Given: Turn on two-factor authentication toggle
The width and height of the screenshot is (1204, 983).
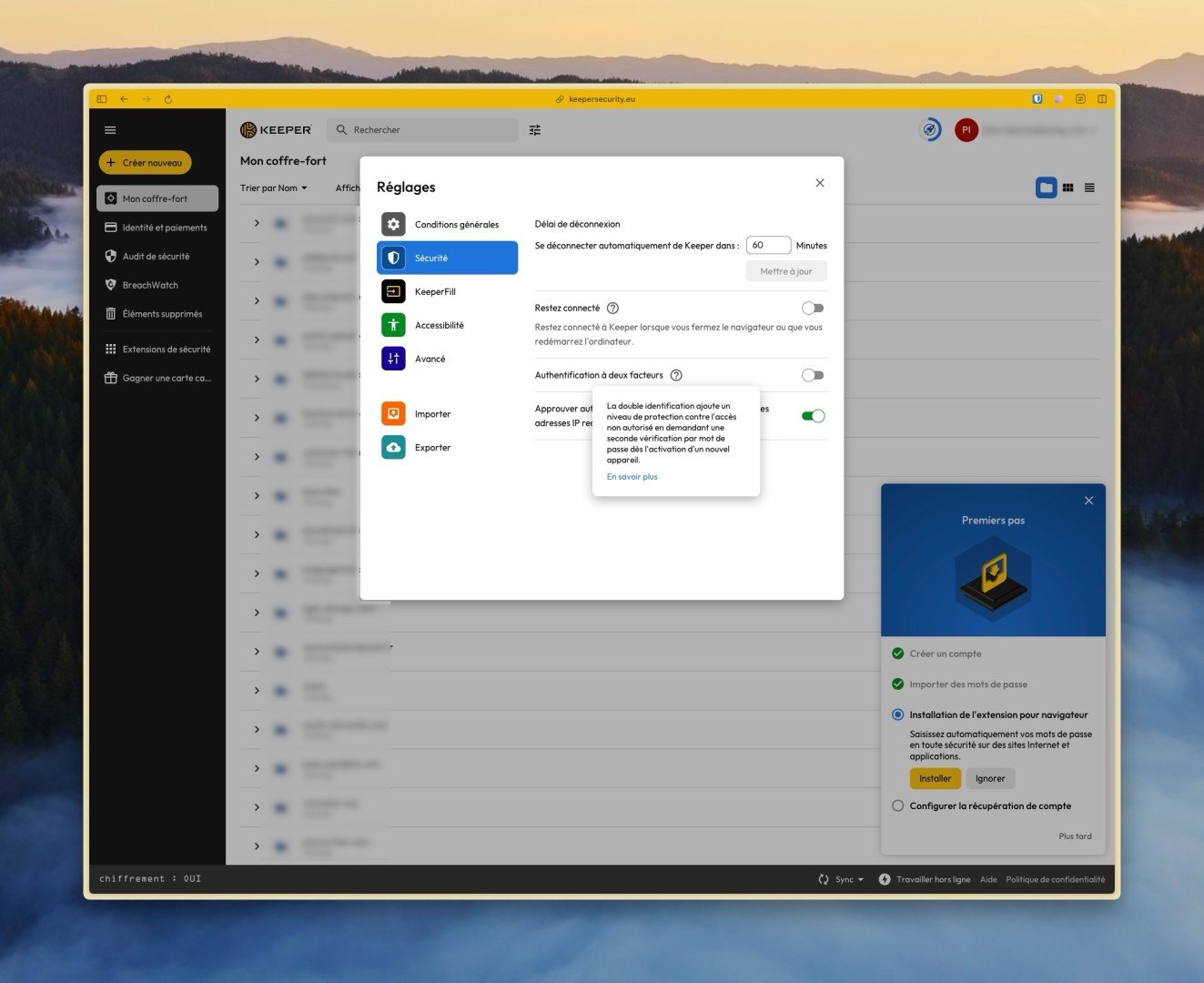Looking at the screenshot, I should [813, 375].
